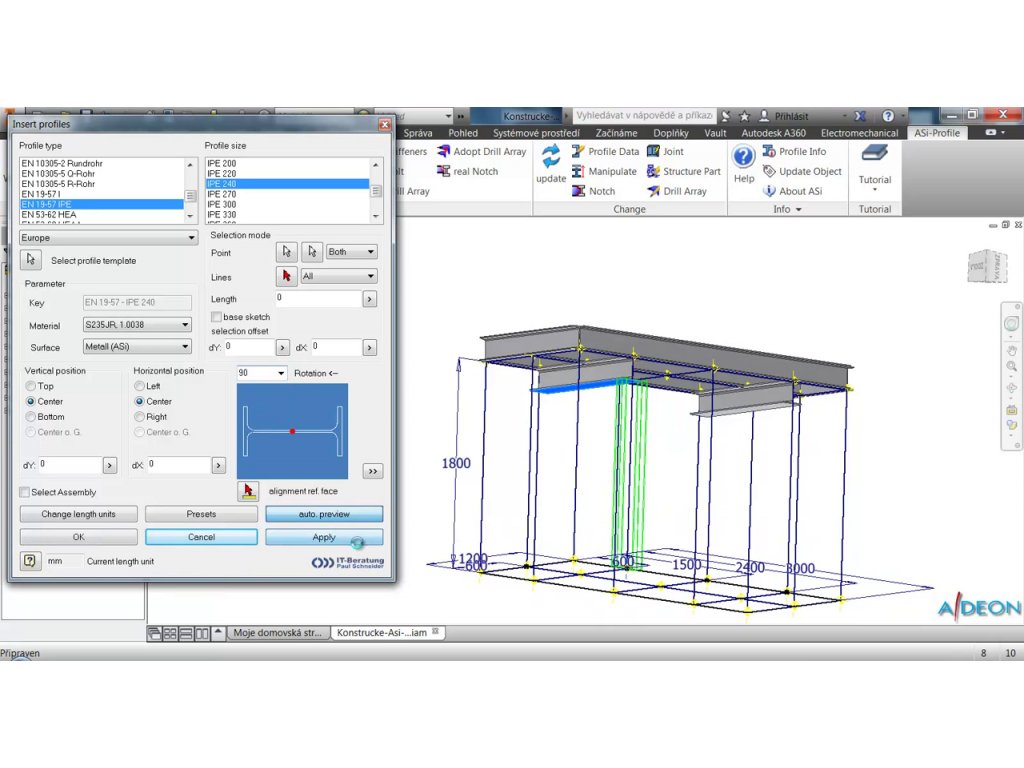Screen dimensions: 1024x768
Task: Select Center vertical position
Action: (44, 401)
